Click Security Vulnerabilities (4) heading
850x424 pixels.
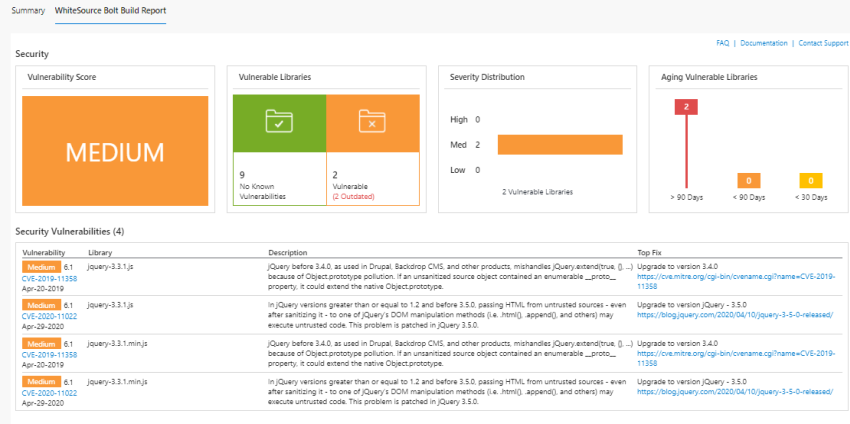(70, 232)
